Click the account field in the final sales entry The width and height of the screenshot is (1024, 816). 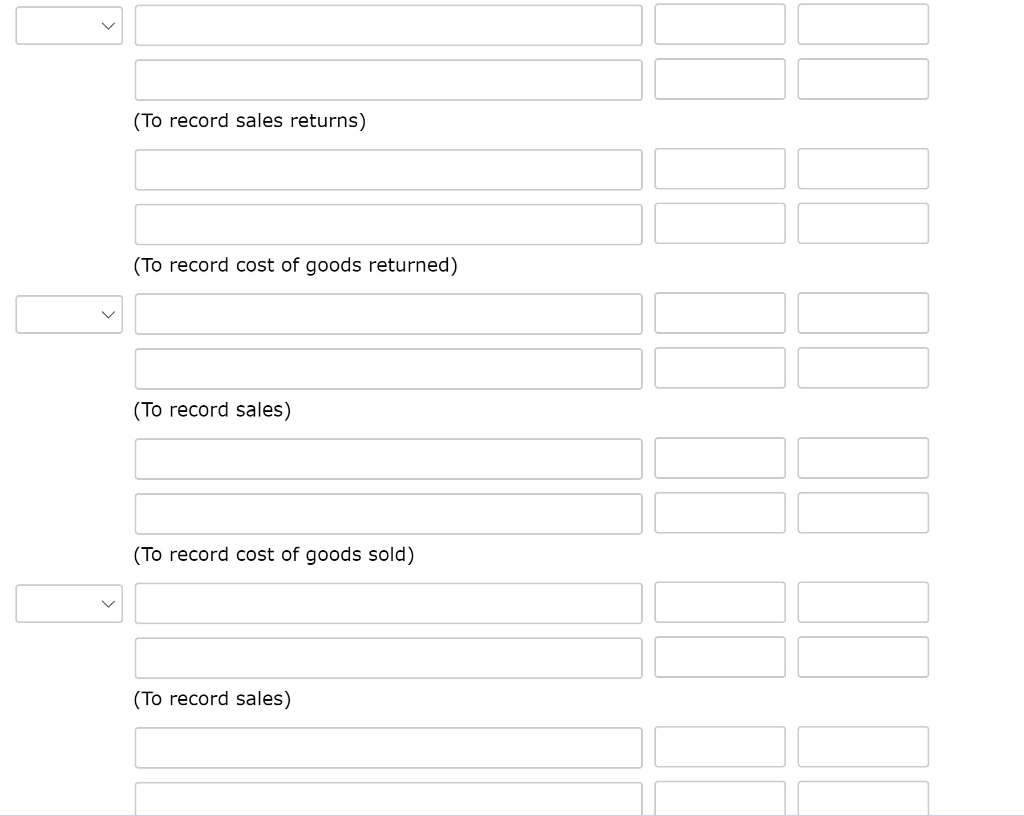(389, 603)
